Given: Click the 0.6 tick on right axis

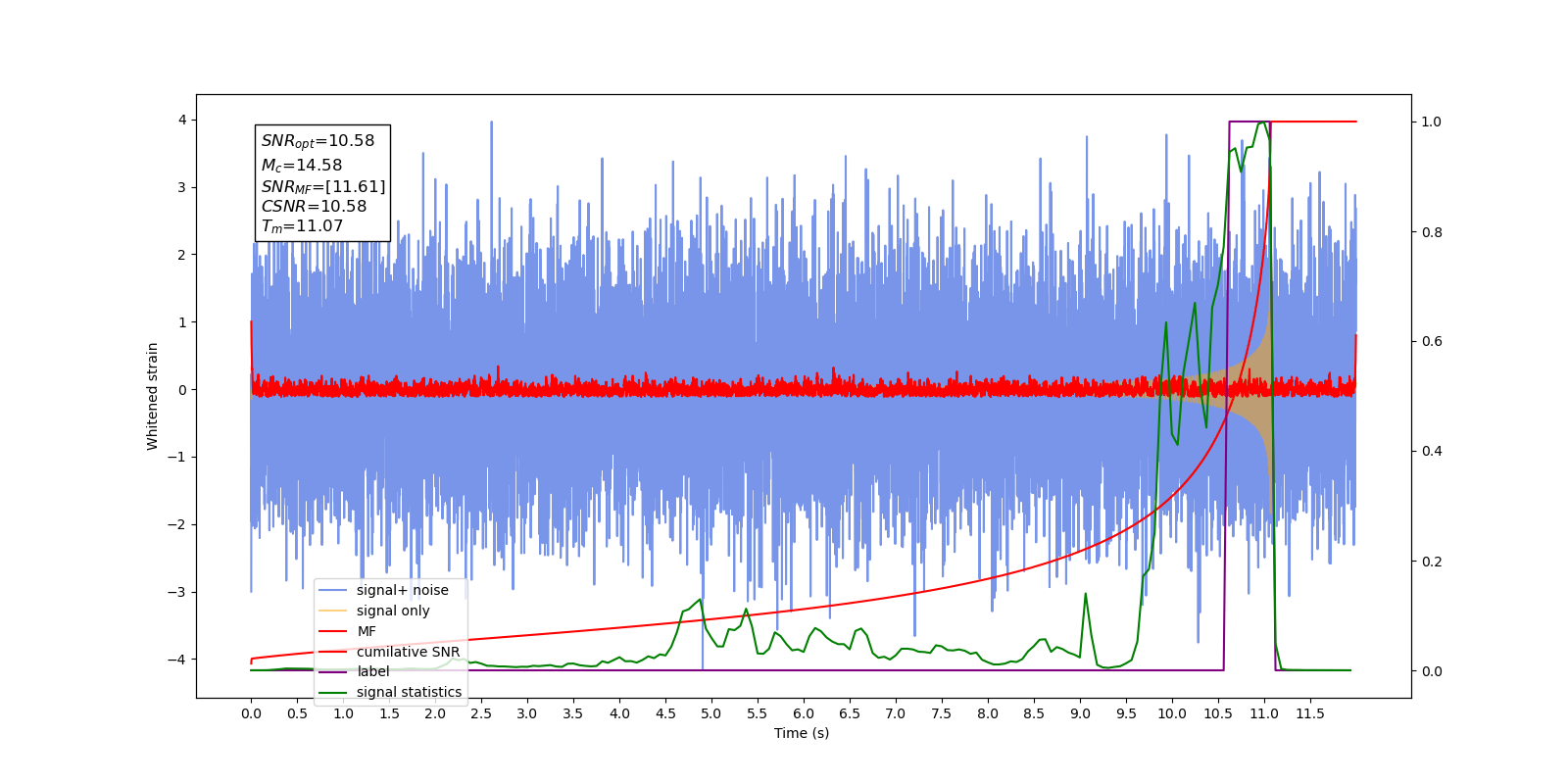Looking at the screenshot, I should 1432,342.
